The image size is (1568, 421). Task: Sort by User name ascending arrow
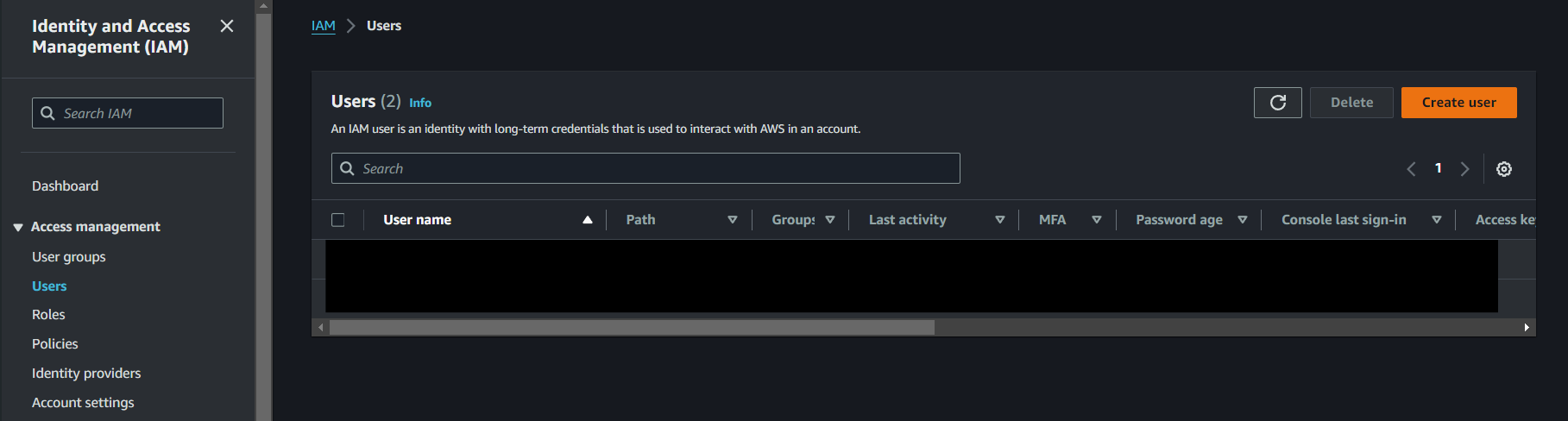[587, 220]
